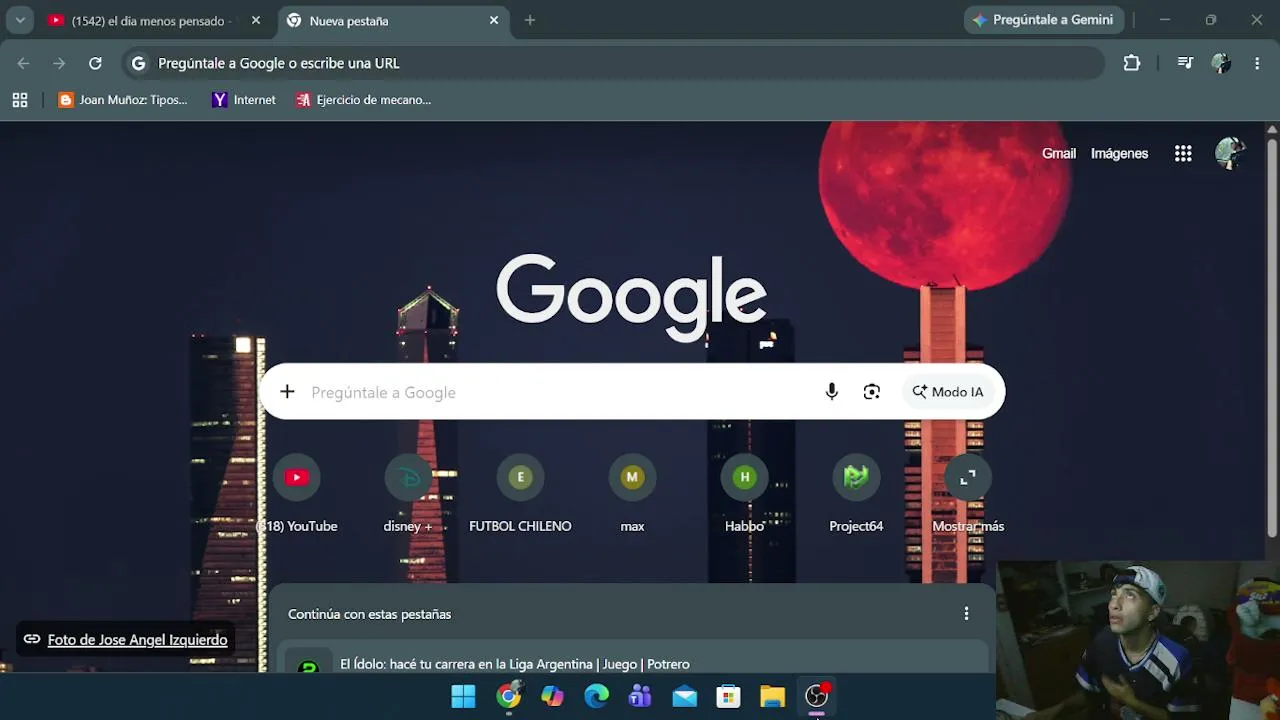This screenshot has height=720, width=1280.
Task: Open the media controls icon in toolbar
Action: [1185, 63]
